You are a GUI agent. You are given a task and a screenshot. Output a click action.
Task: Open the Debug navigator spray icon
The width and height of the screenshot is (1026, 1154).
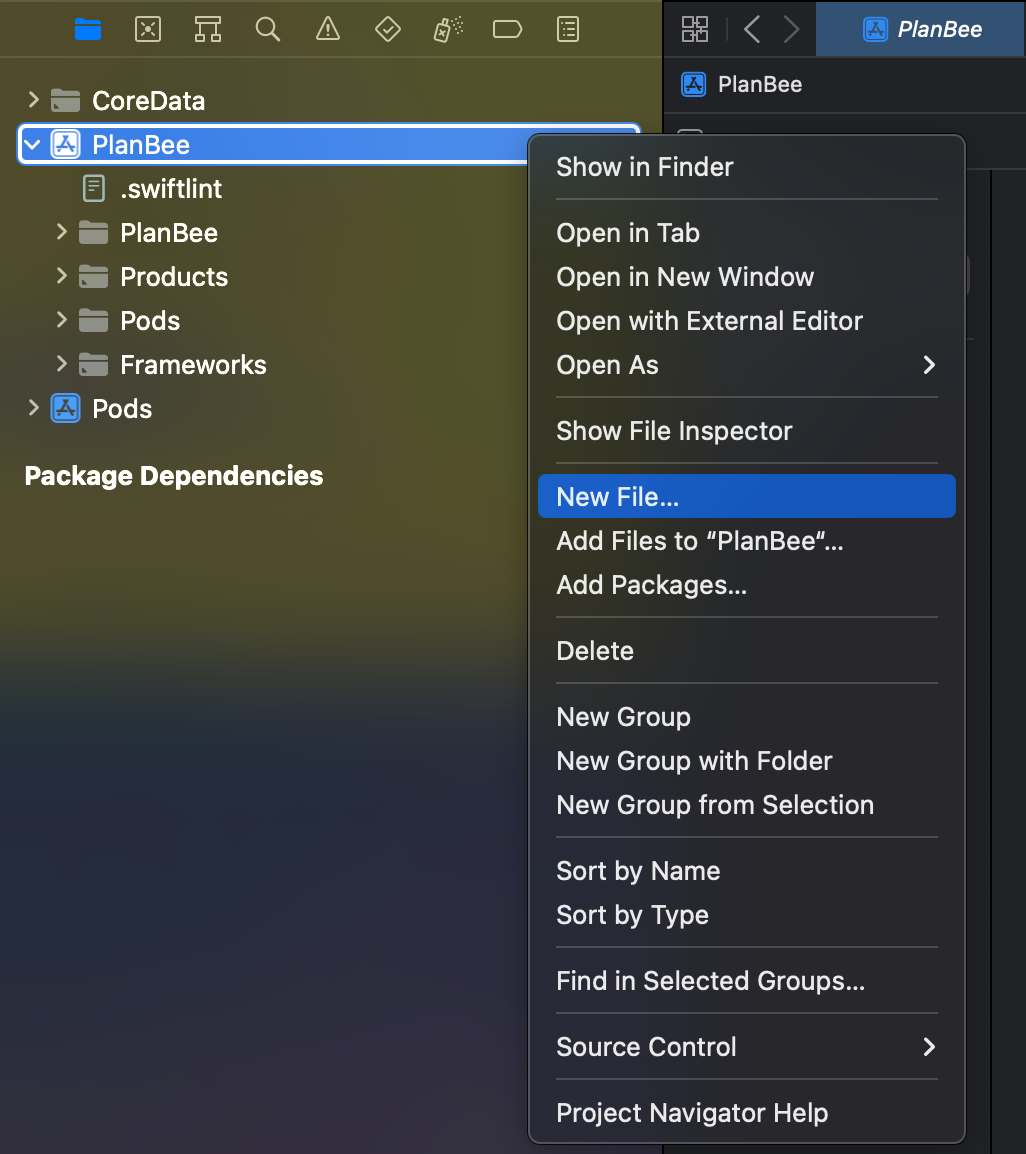click(x=447, y=29)
